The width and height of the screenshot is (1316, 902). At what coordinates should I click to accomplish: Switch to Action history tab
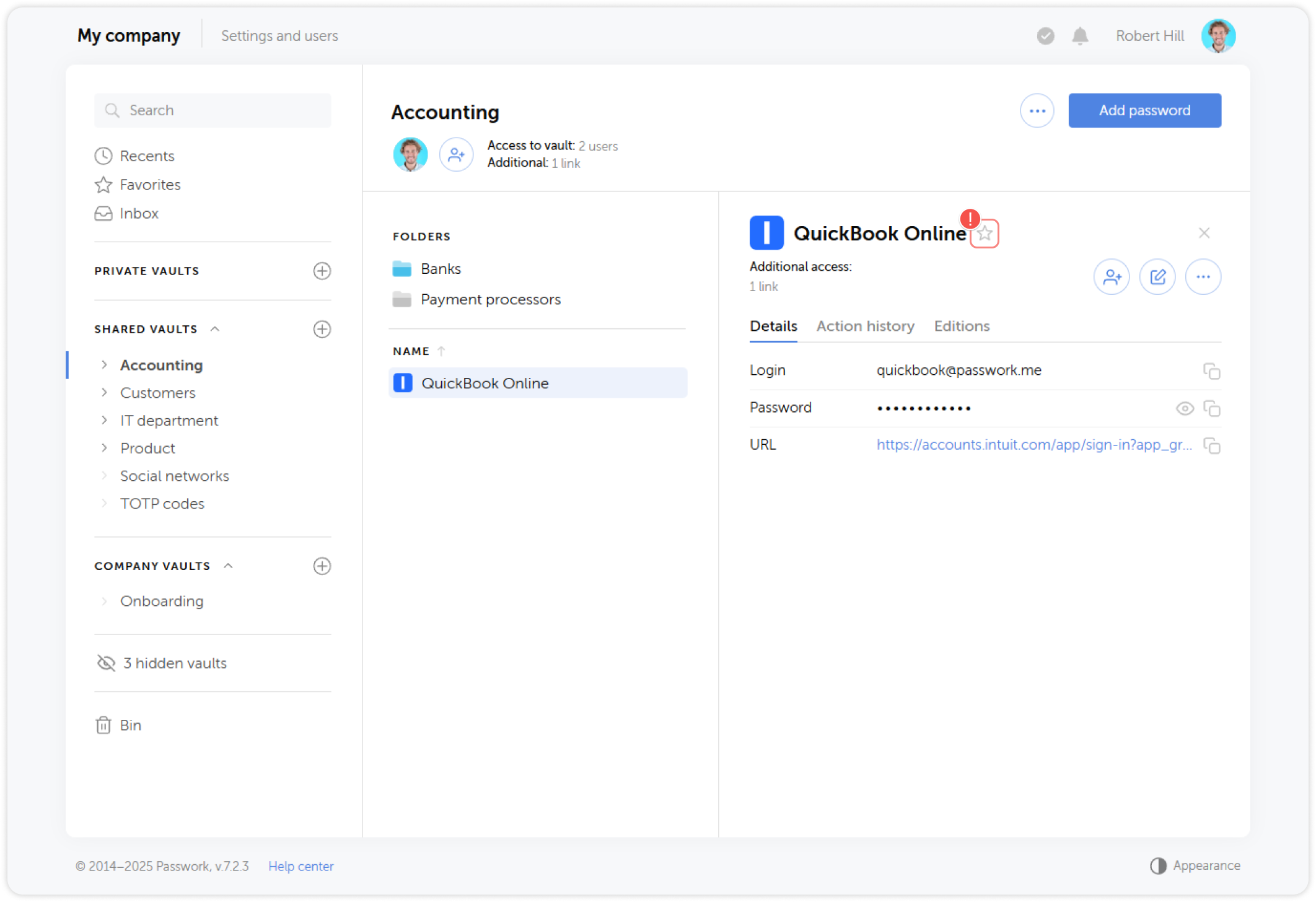tap(865, 326)
